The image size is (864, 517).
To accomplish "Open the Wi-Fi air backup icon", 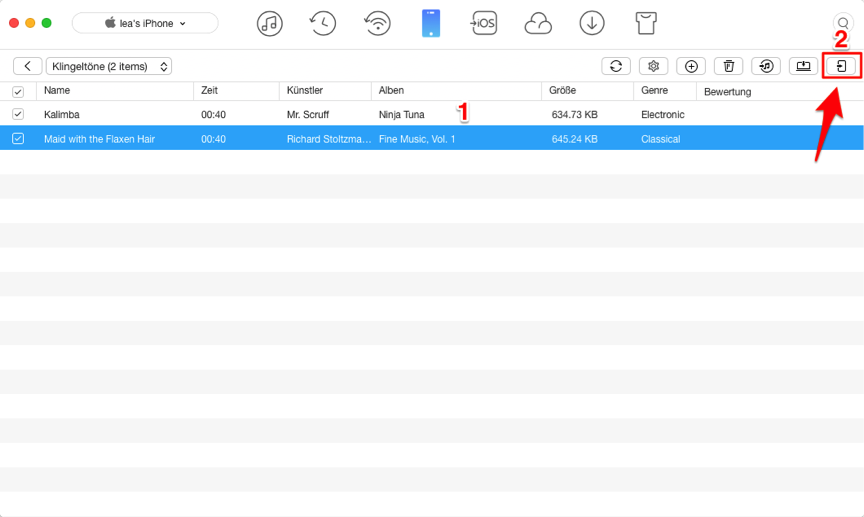I will pos(377,24).
